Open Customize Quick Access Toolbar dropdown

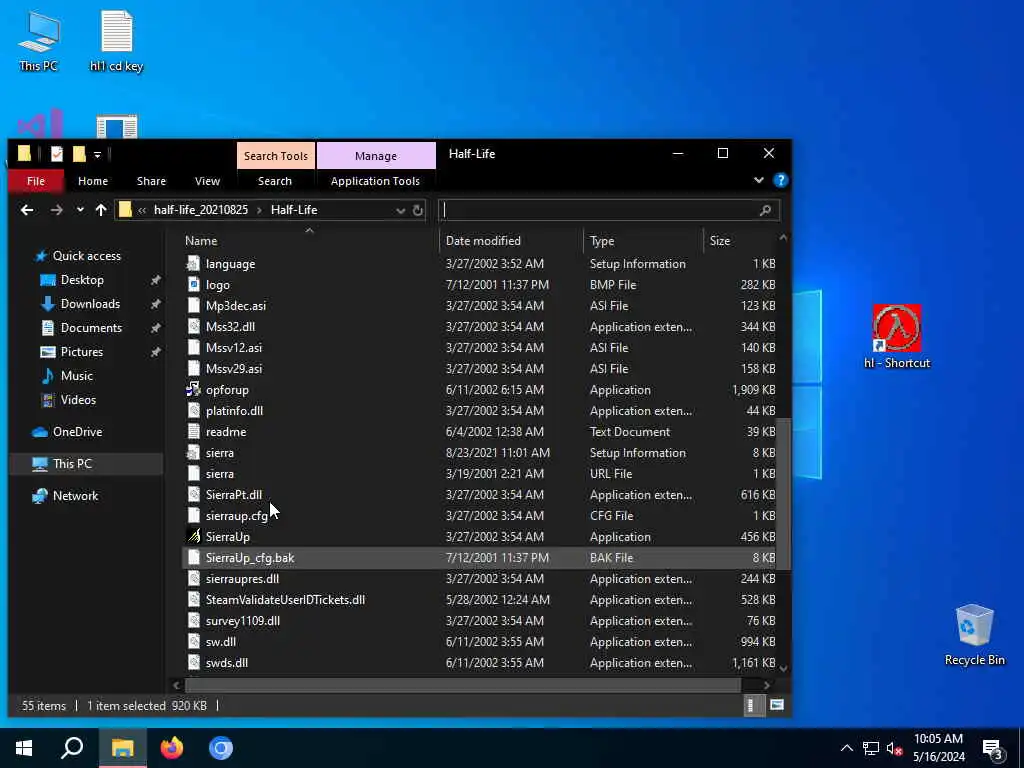[97, 155]
